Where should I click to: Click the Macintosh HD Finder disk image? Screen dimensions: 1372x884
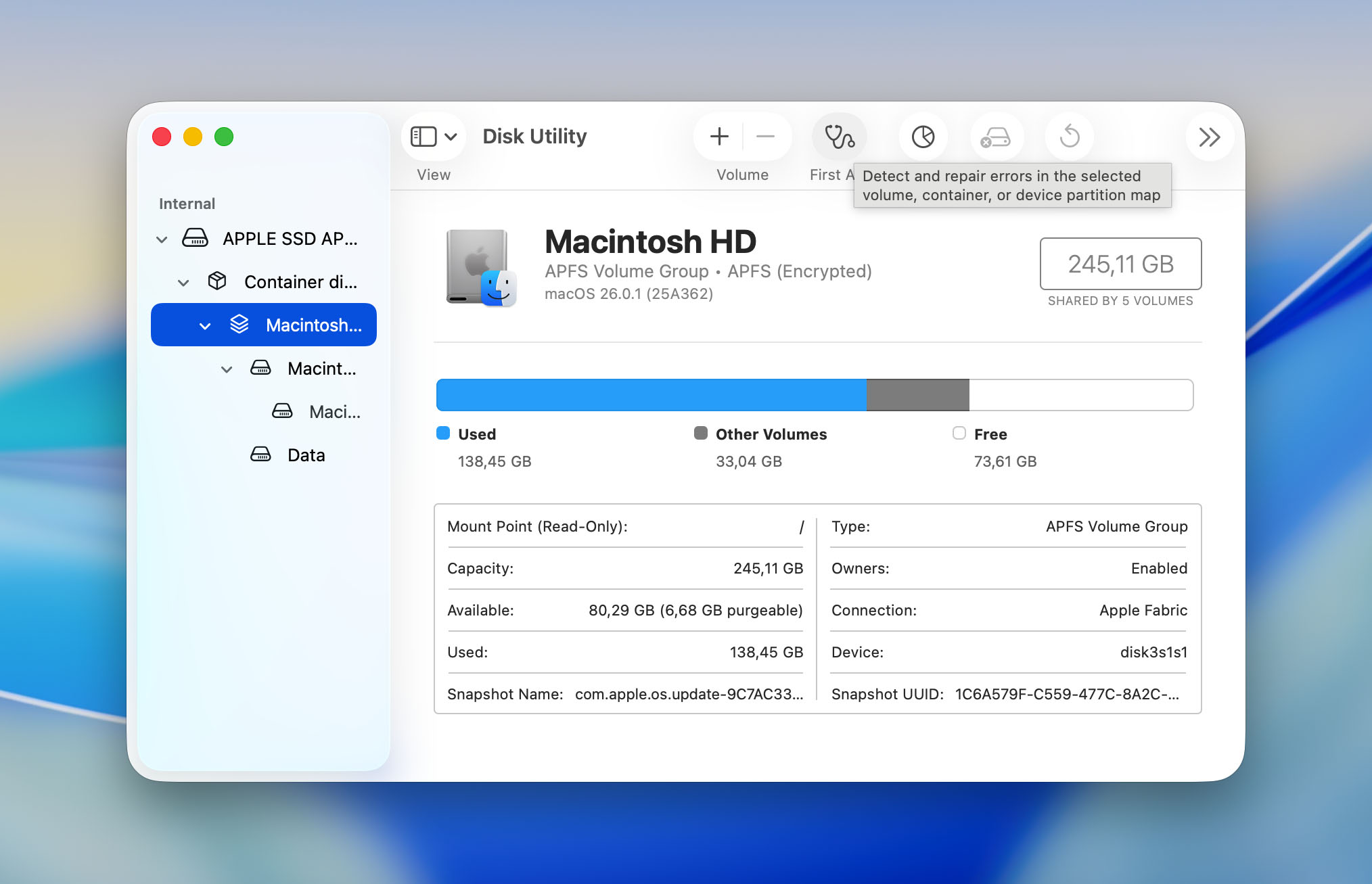pyautogui.click(x=481, y=268)
